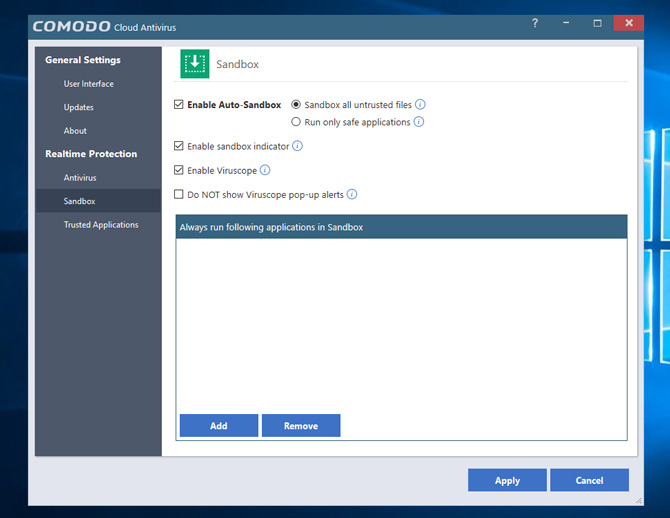Cancel the settings changes
This screenshot has height=518, width=670.
589,480
